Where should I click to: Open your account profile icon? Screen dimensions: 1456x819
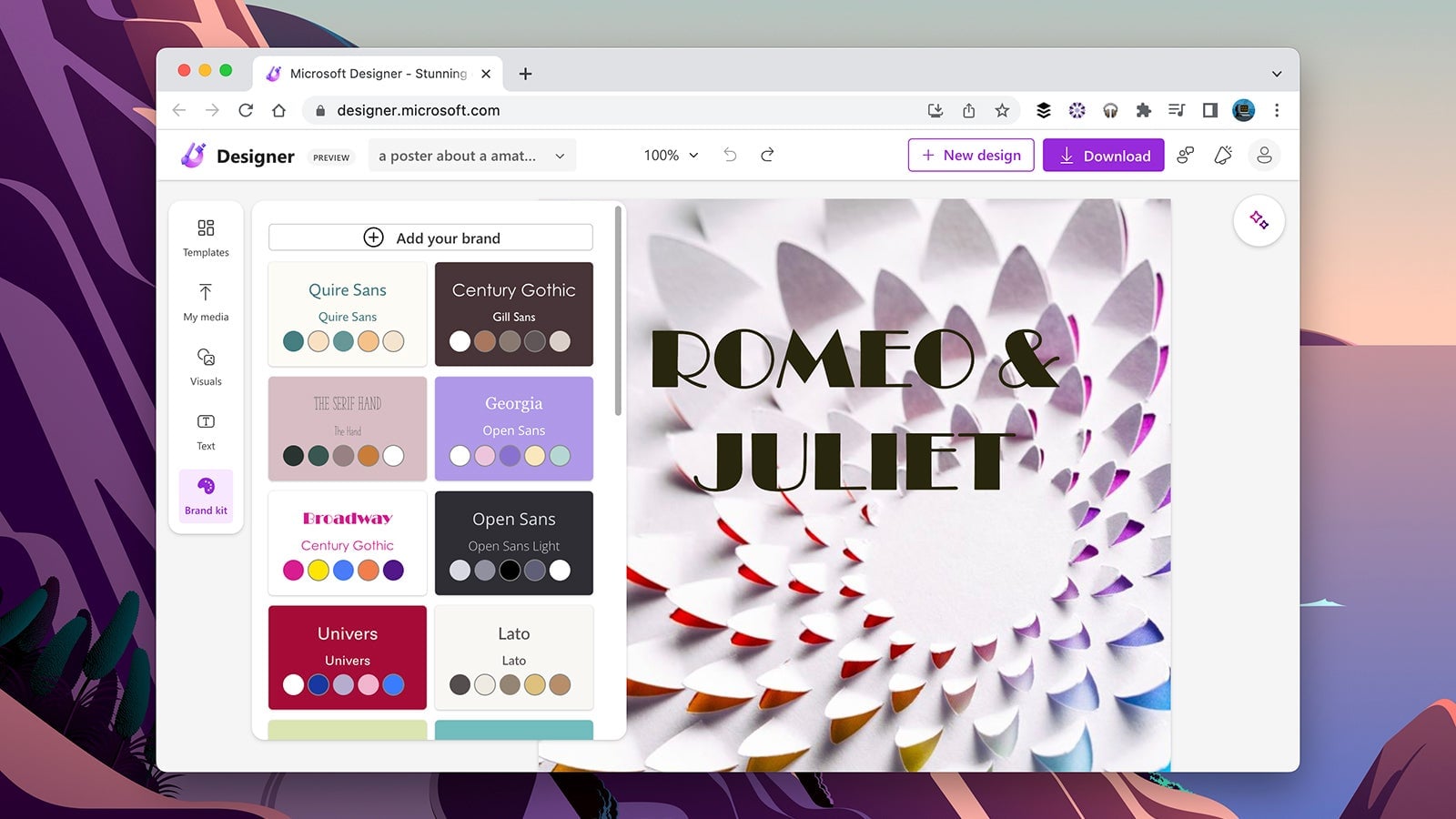(1264, 155)
